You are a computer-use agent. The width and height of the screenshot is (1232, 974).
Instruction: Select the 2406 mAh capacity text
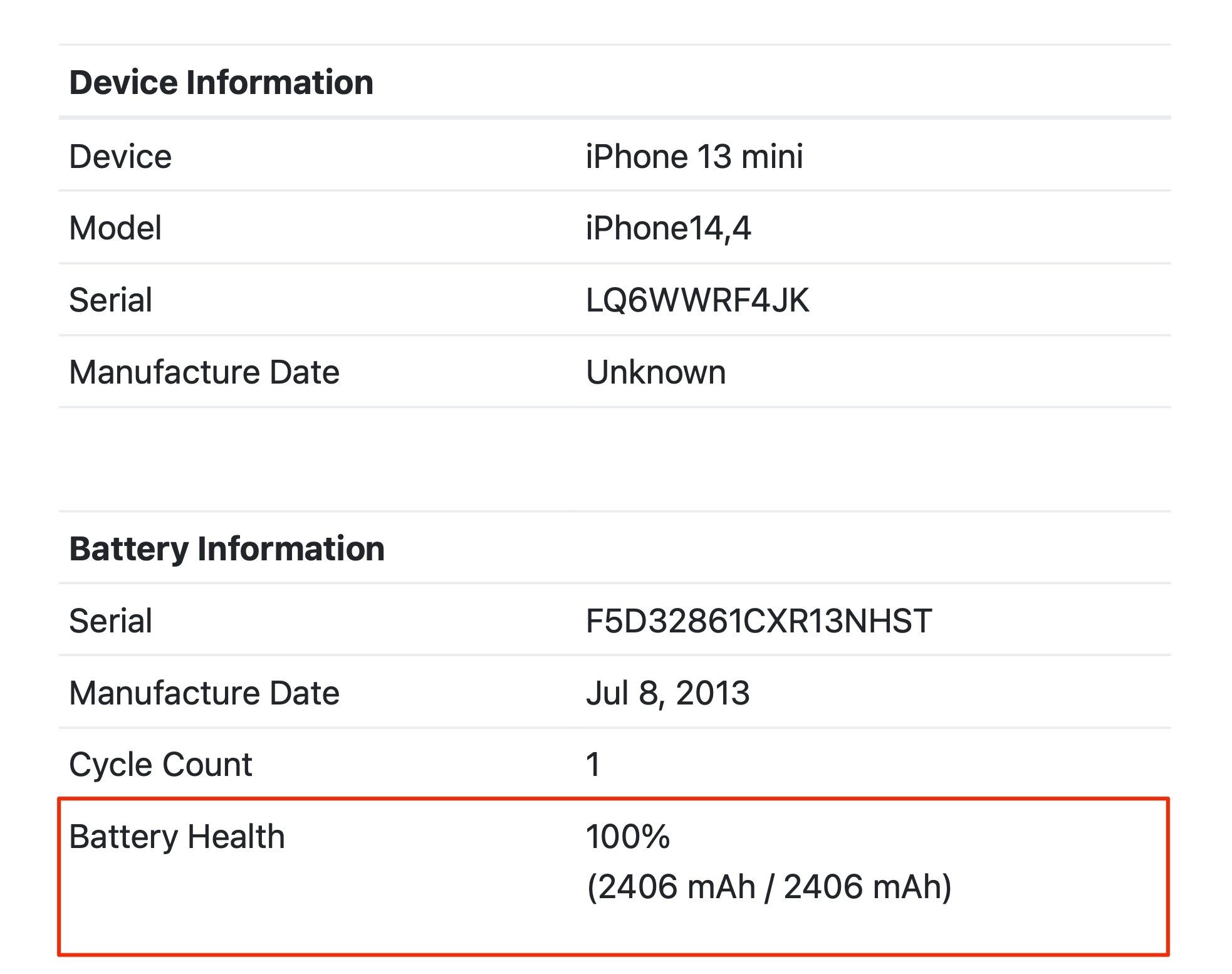tap(769, 887)
